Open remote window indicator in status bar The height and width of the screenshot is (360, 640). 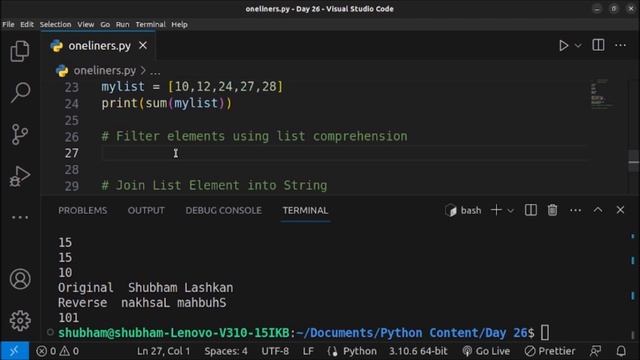click(14, 351)
